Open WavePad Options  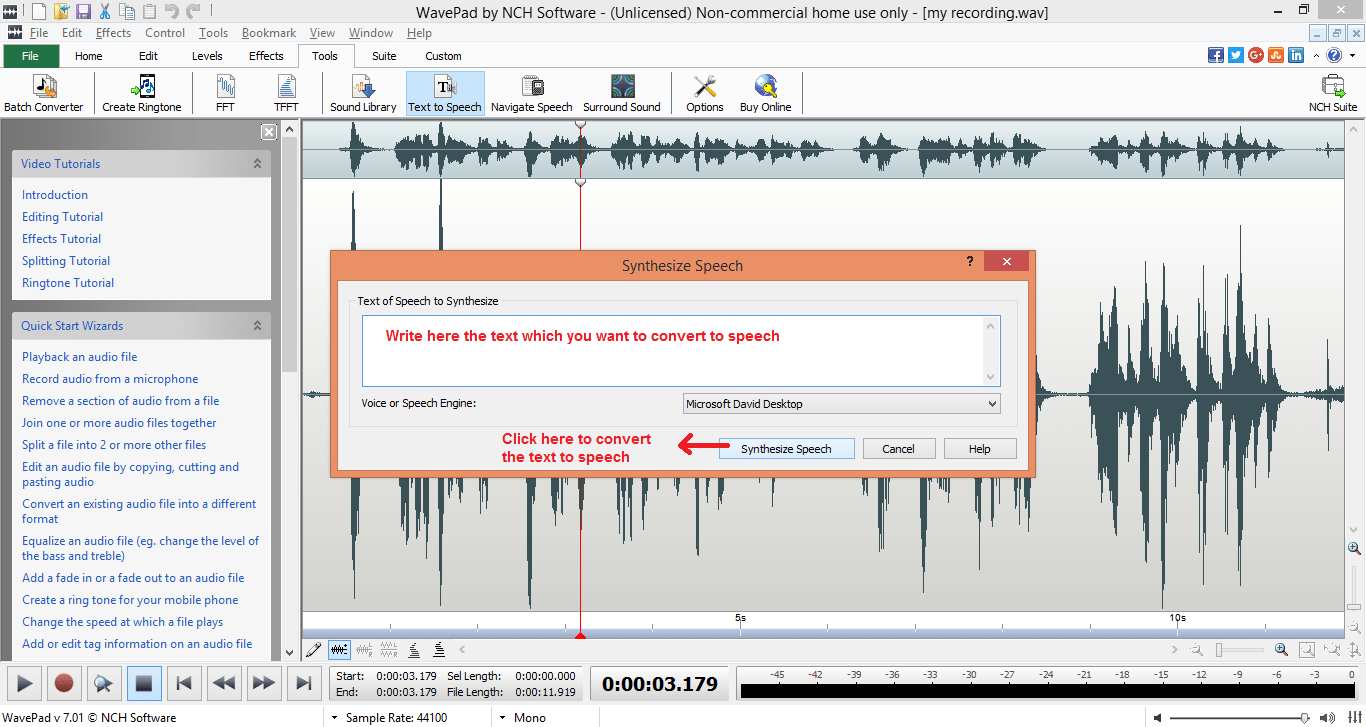pos(704,92)
